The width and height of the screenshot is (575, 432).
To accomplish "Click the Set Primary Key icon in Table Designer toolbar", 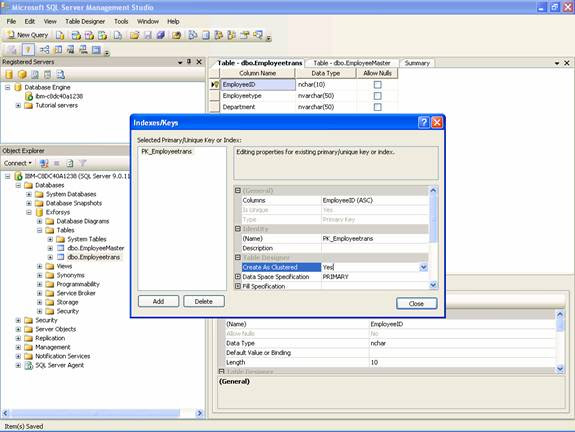I will click(28, 50).
